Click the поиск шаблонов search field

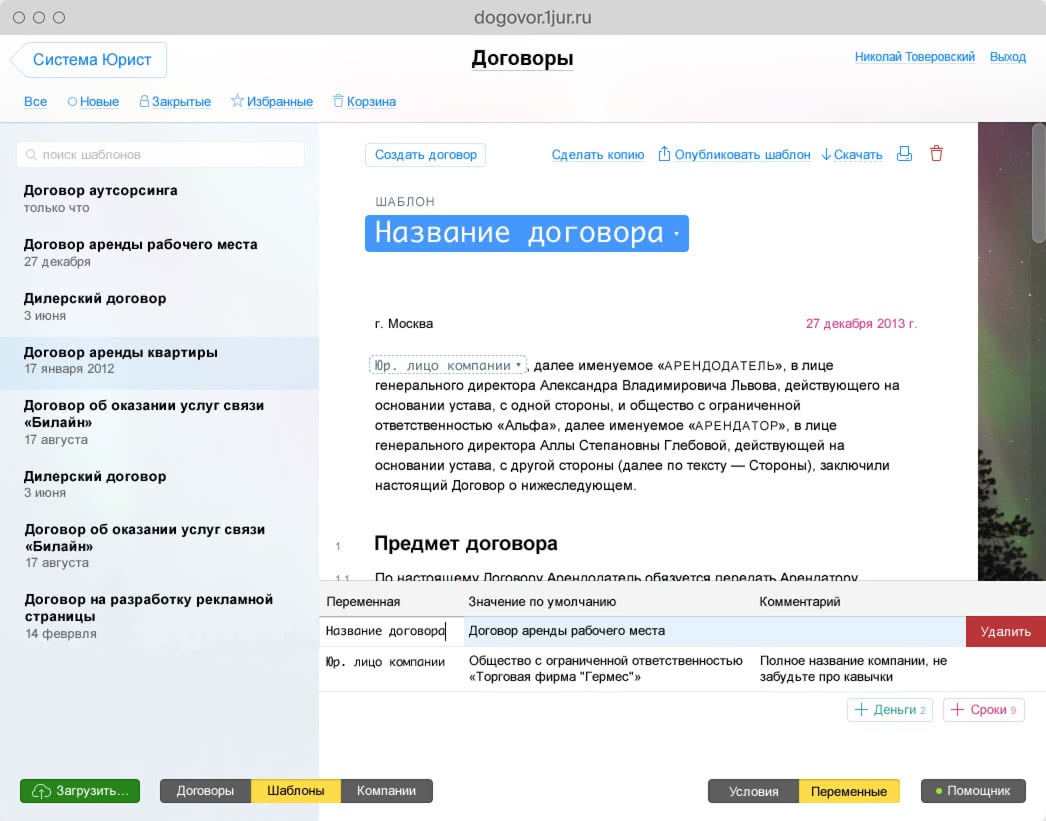click(x=160, y=155)
